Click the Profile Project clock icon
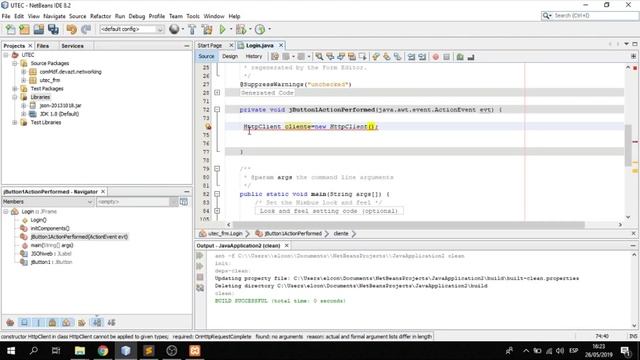The width and height of the screenshot is (640, 360). click(260, 29)
